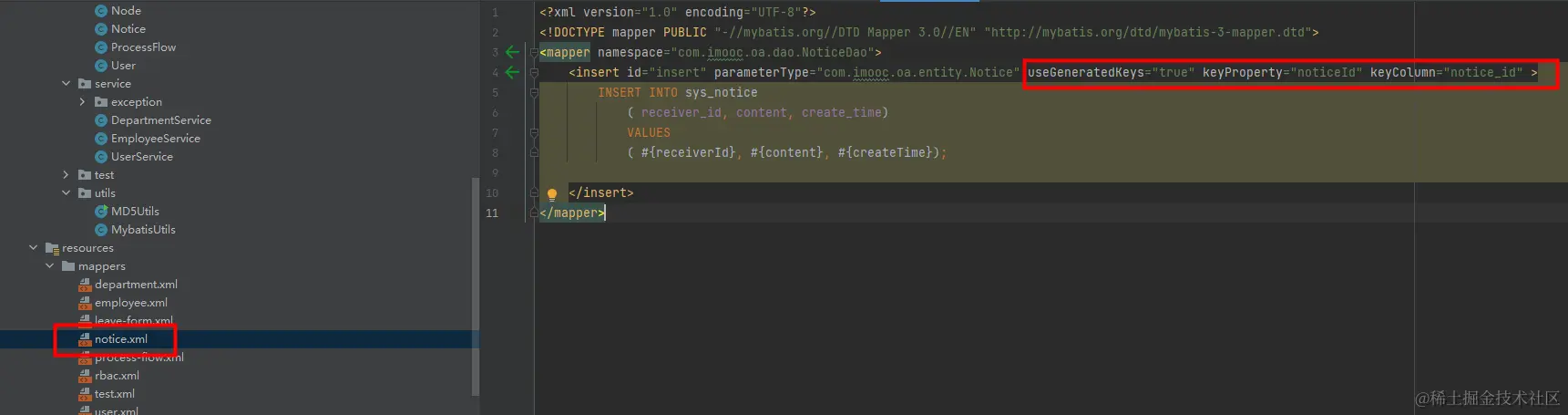
Task: Fold the mapper tag at line 3
Action: [x=534, y=52]
